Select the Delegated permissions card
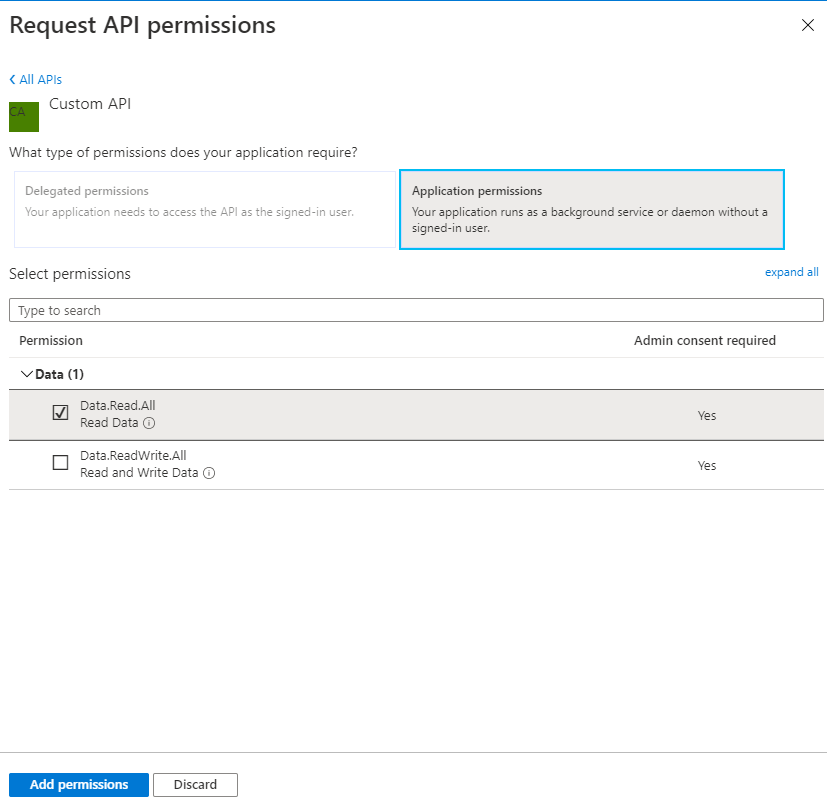Viewport: 827px width, 806px height. pyautogui.click(x=205, y=209)
